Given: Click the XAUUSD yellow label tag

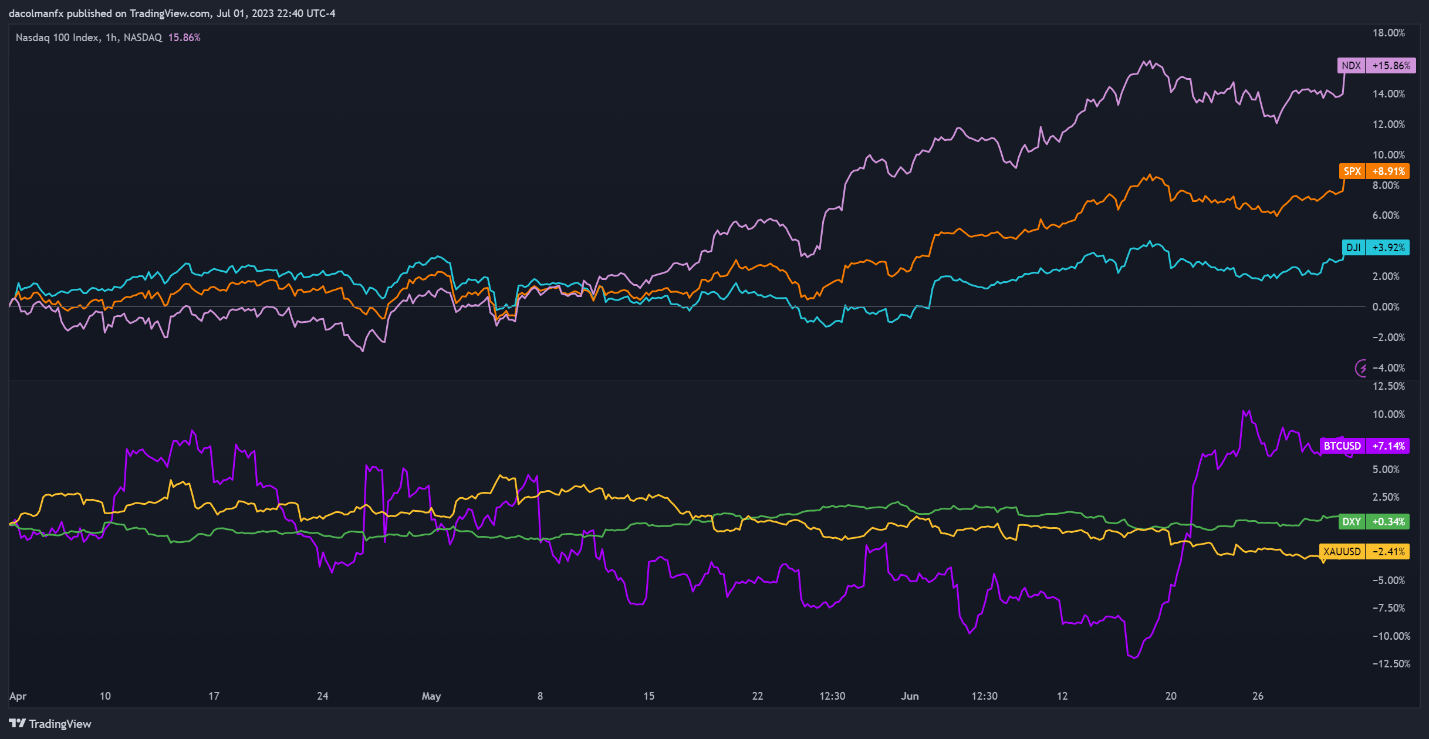Looking at the screenshot, I should (x=1341, y=551).
